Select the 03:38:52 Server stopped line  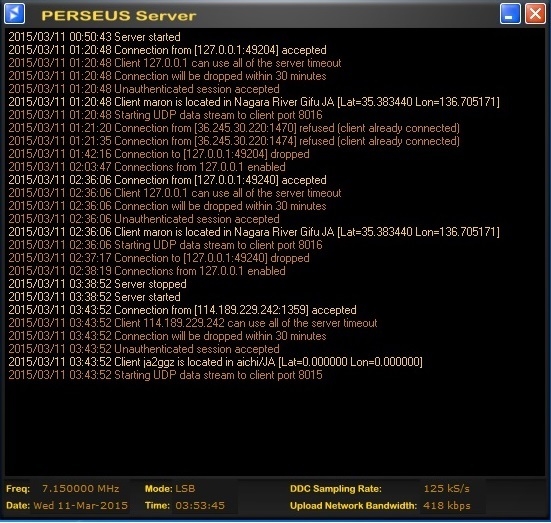(97, 284)
